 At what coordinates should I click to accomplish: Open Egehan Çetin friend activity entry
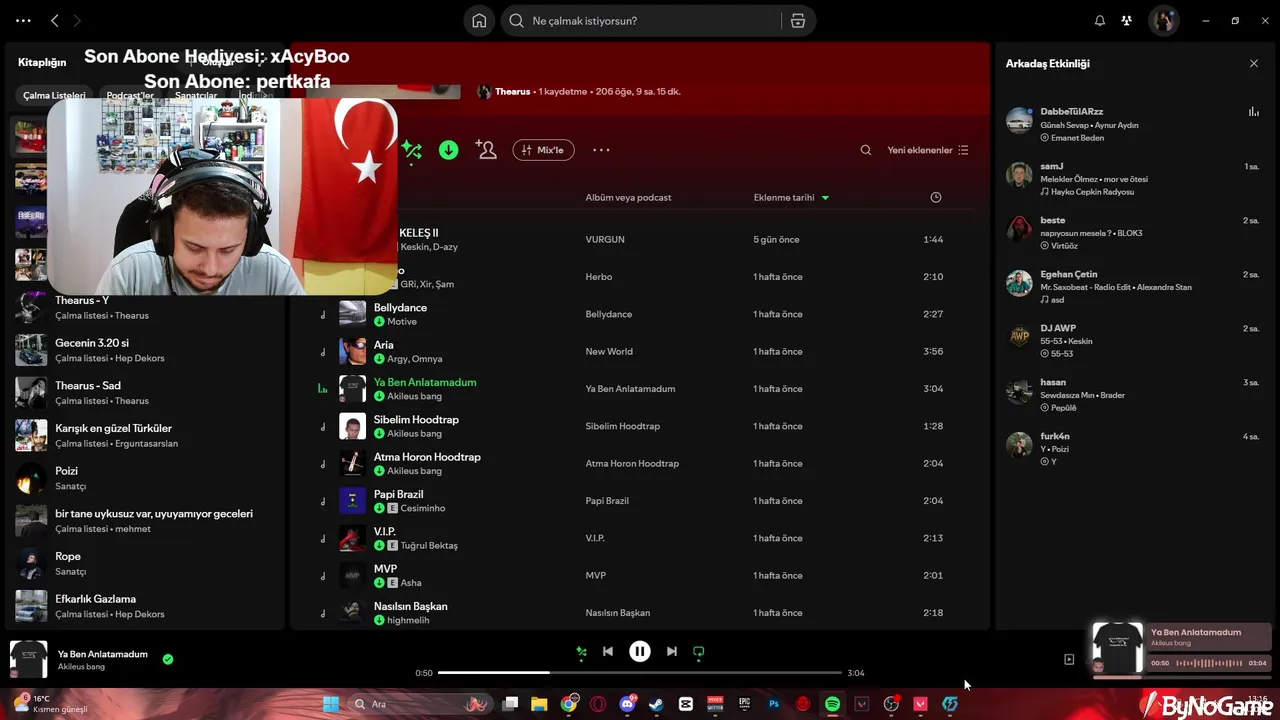click(1132, 286)
